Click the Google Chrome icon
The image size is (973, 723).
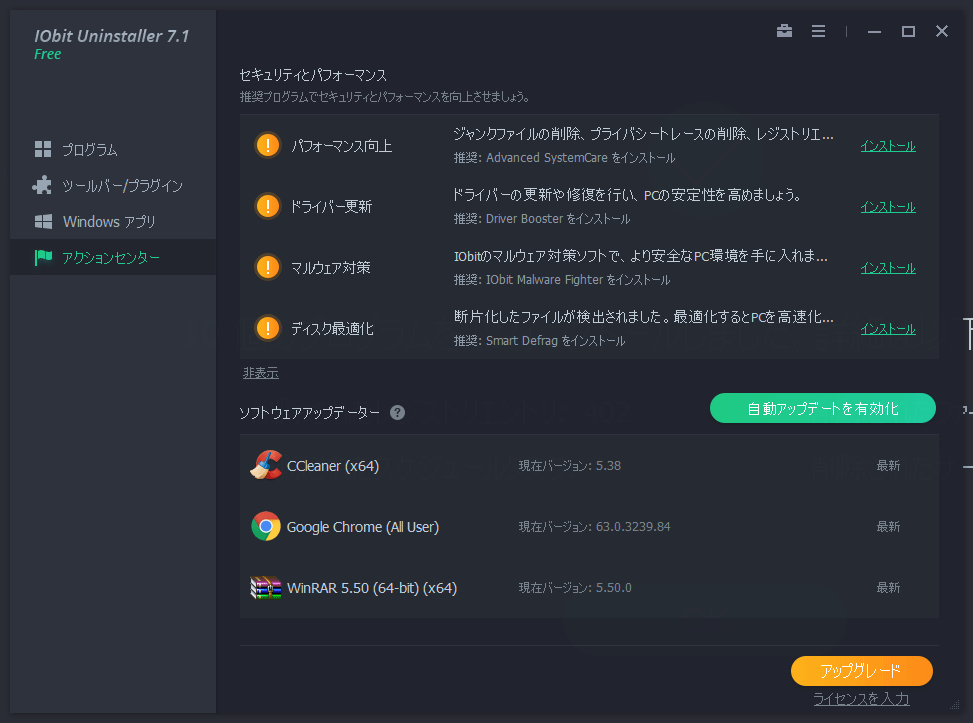(x=266, y=526)
